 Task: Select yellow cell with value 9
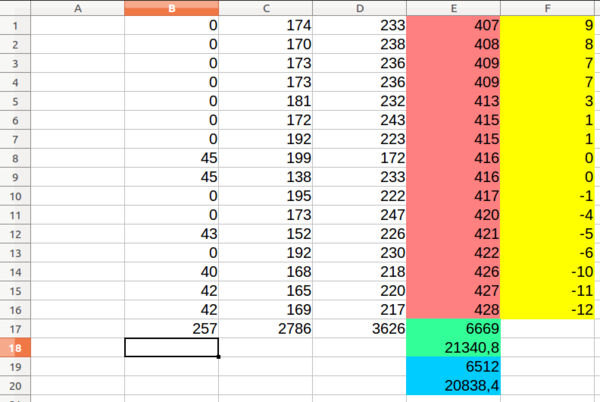[x=548, y=25]
